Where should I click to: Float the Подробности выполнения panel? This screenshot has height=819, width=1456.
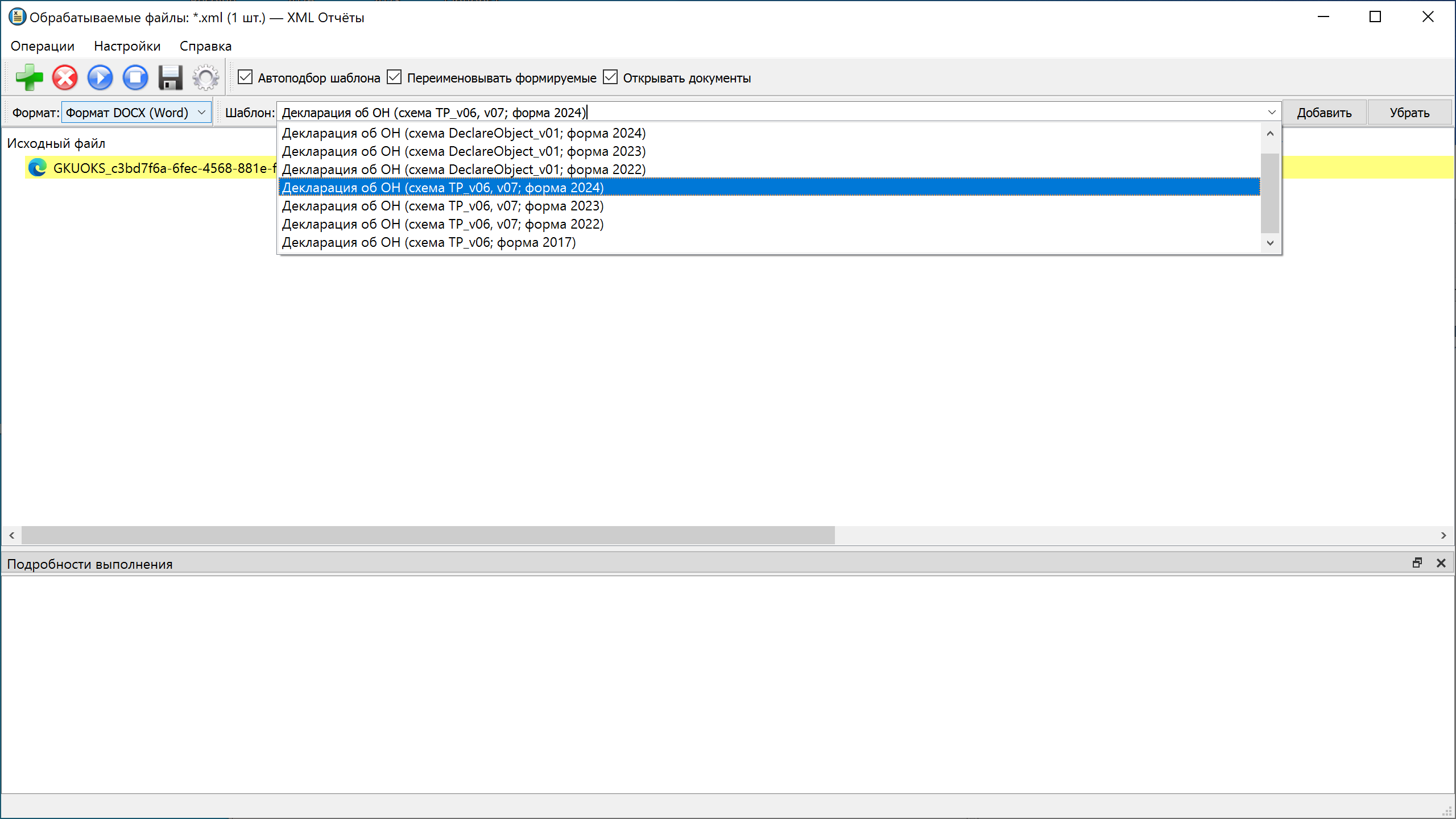point(1417,563)
